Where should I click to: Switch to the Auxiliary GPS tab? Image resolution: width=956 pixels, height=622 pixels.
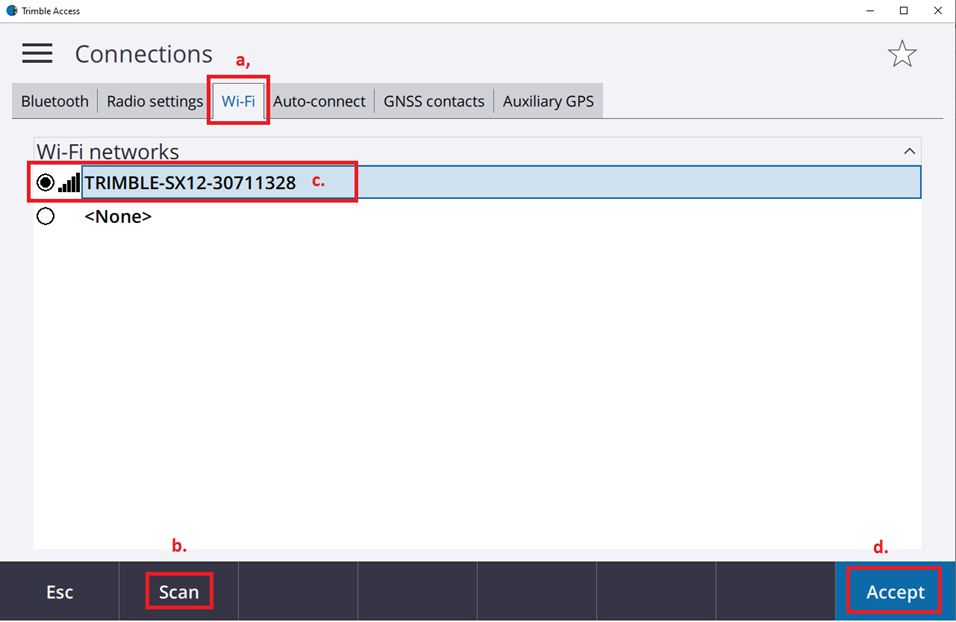(548, 101)
